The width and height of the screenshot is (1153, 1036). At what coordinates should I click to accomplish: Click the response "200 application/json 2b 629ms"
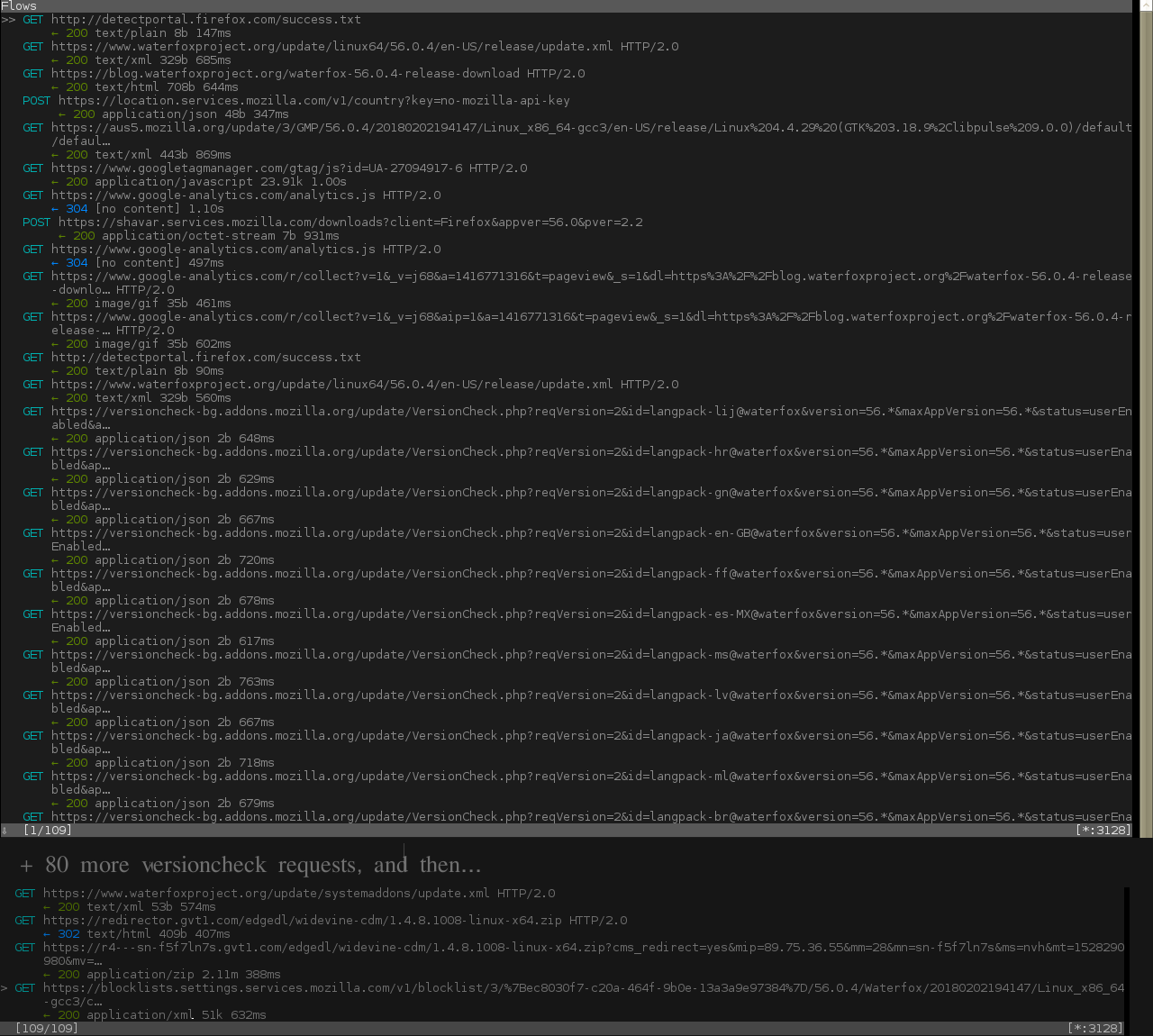coord(163,478)
